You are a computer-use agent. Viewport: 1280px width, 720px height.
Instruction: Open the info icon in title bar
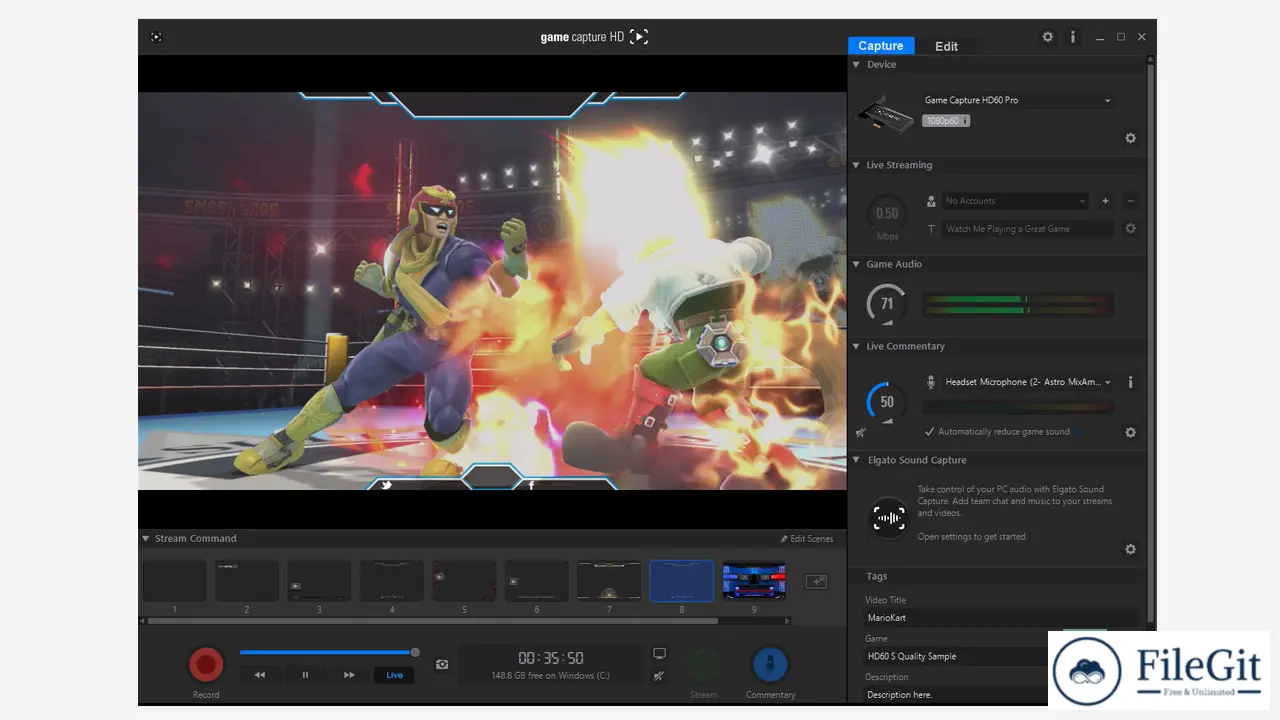(1073, 37)
